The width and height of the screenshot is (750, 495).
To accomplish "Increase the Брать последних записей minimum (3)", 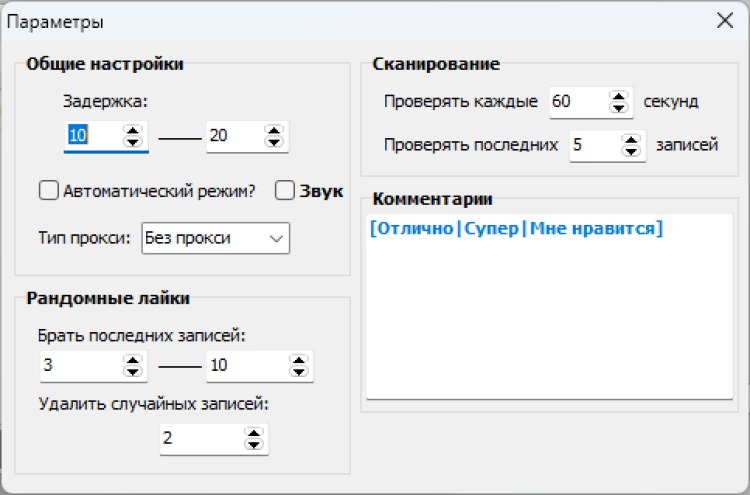I will click(x=131, y=360).
